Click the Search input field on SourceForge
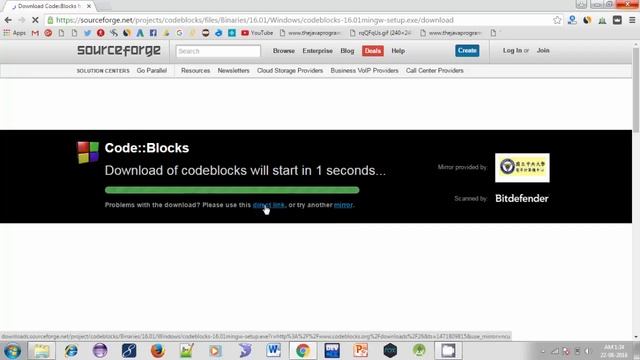The width and height of the screenshot is (640, 360). coord(218,51)
